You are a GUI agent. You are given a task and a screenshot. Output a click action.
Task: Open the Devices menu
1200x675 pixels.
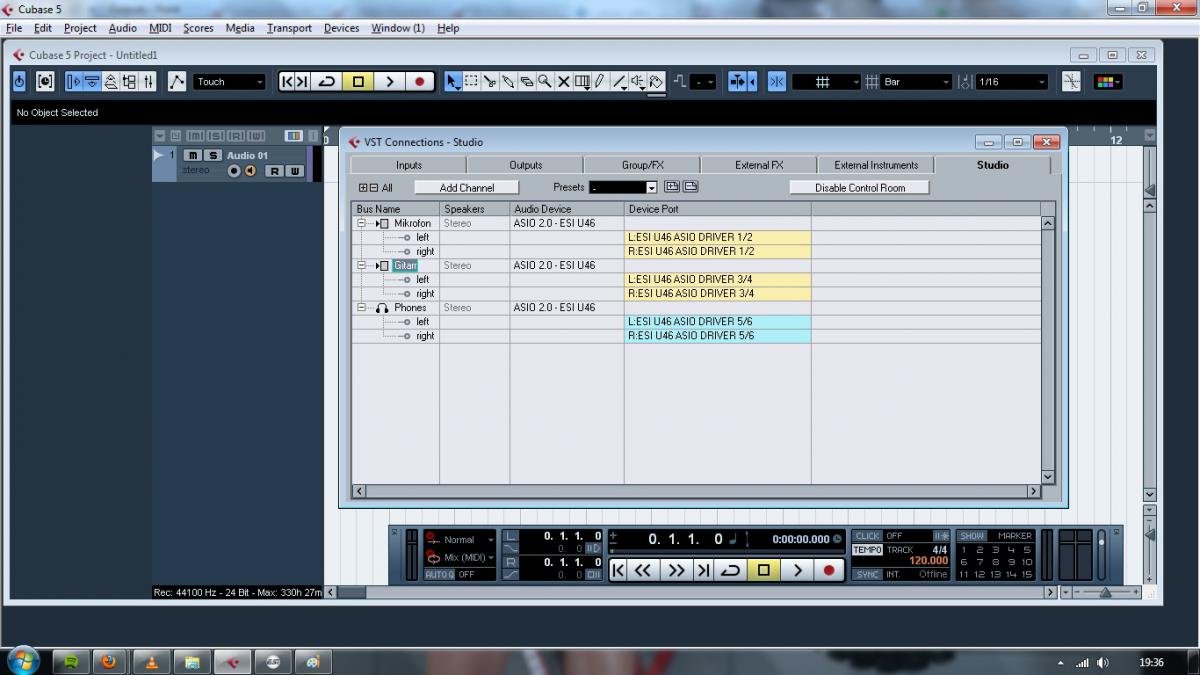pos(341,28)
